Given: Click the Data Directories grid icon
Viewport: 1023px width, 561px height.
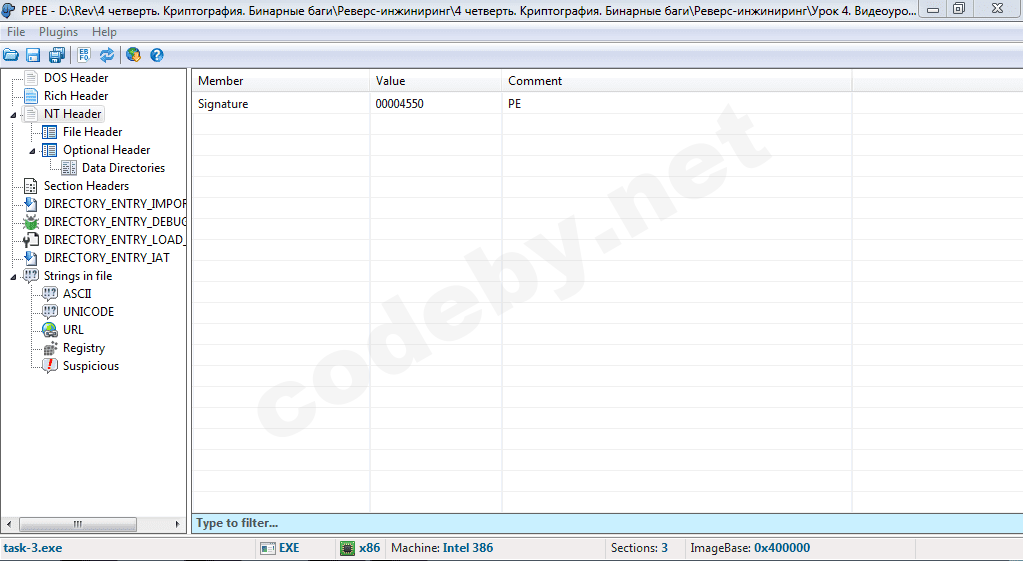Looking at the screenshot, I should (69, 168).
